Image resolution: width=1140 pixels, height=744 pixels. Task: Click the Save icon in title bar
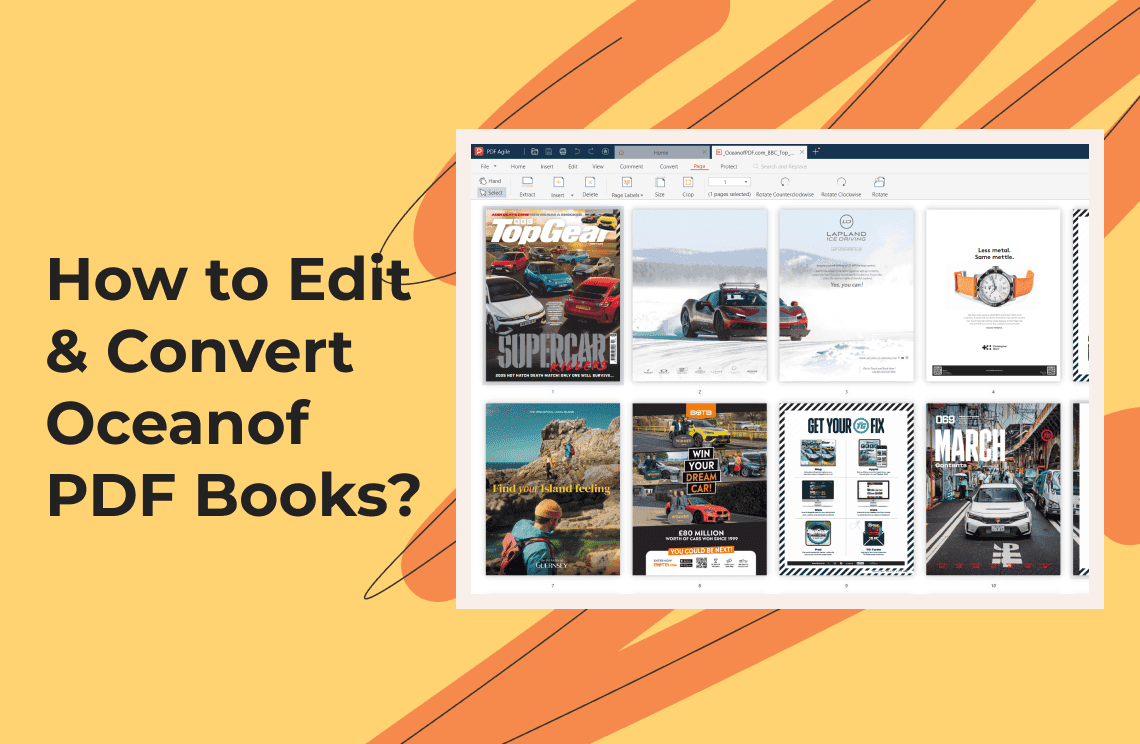[x=548, y=151]
